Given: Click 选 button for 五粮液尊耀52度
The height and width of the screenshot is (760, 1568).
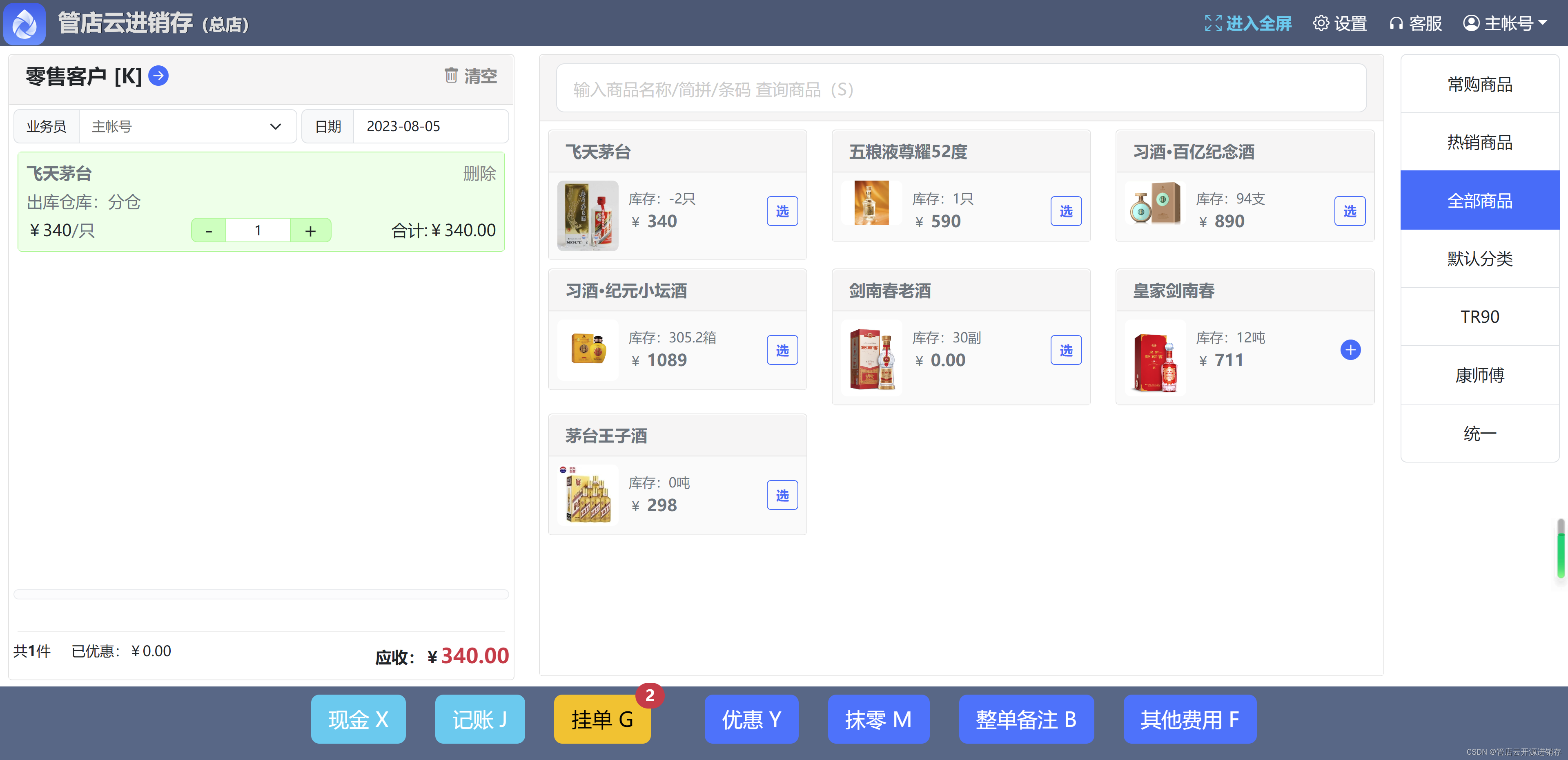Looking at the screenshot, I should click(x=1065, y=211).
